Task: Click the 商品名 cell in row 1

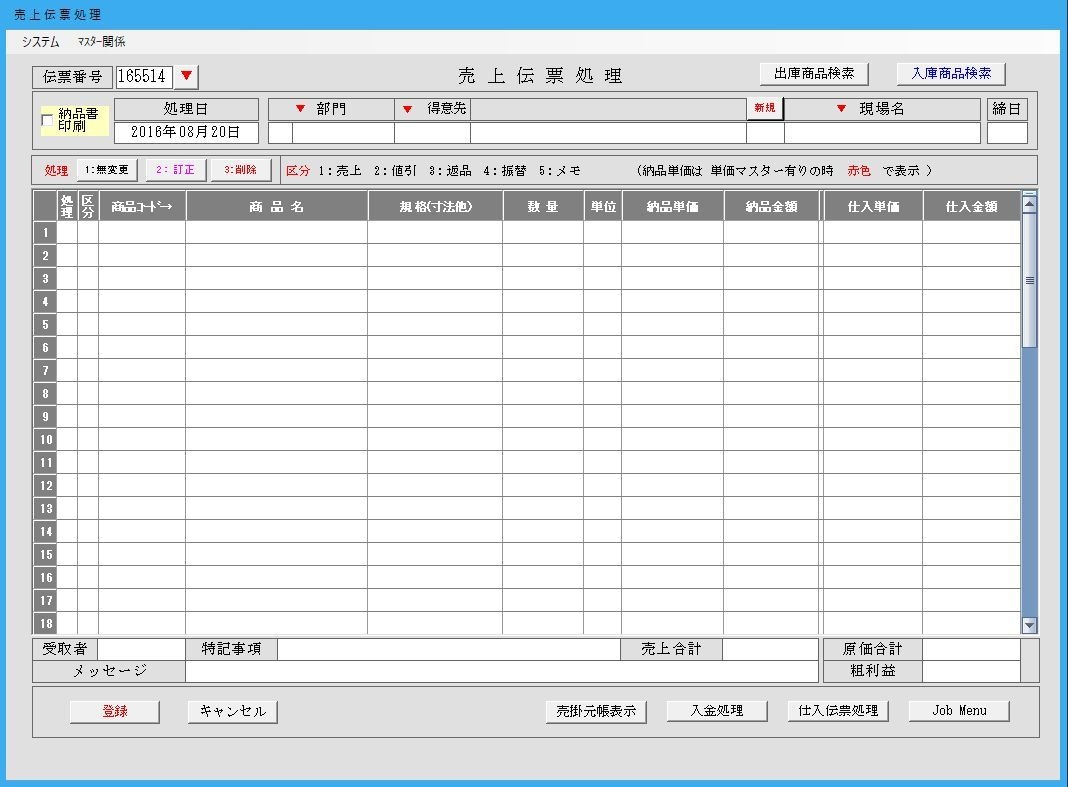Action: pyautogui.click(x=277, y=233)
